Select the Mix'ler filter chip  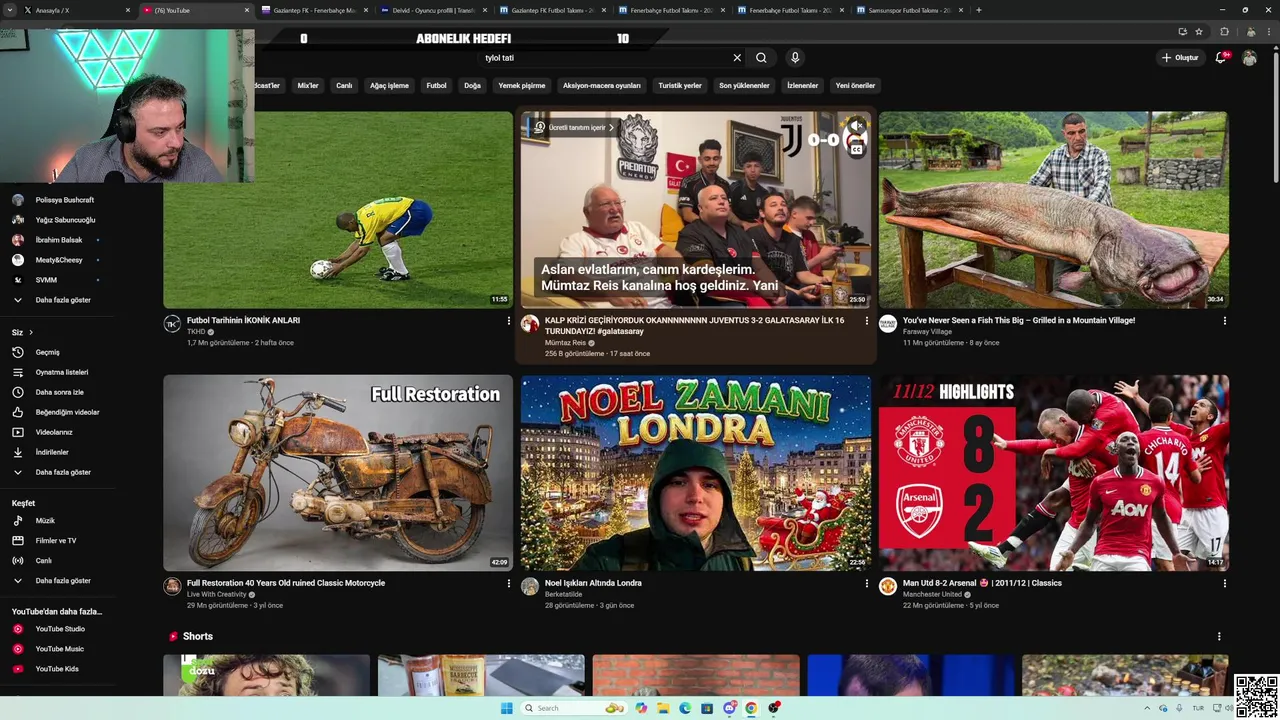click(308, 86)
